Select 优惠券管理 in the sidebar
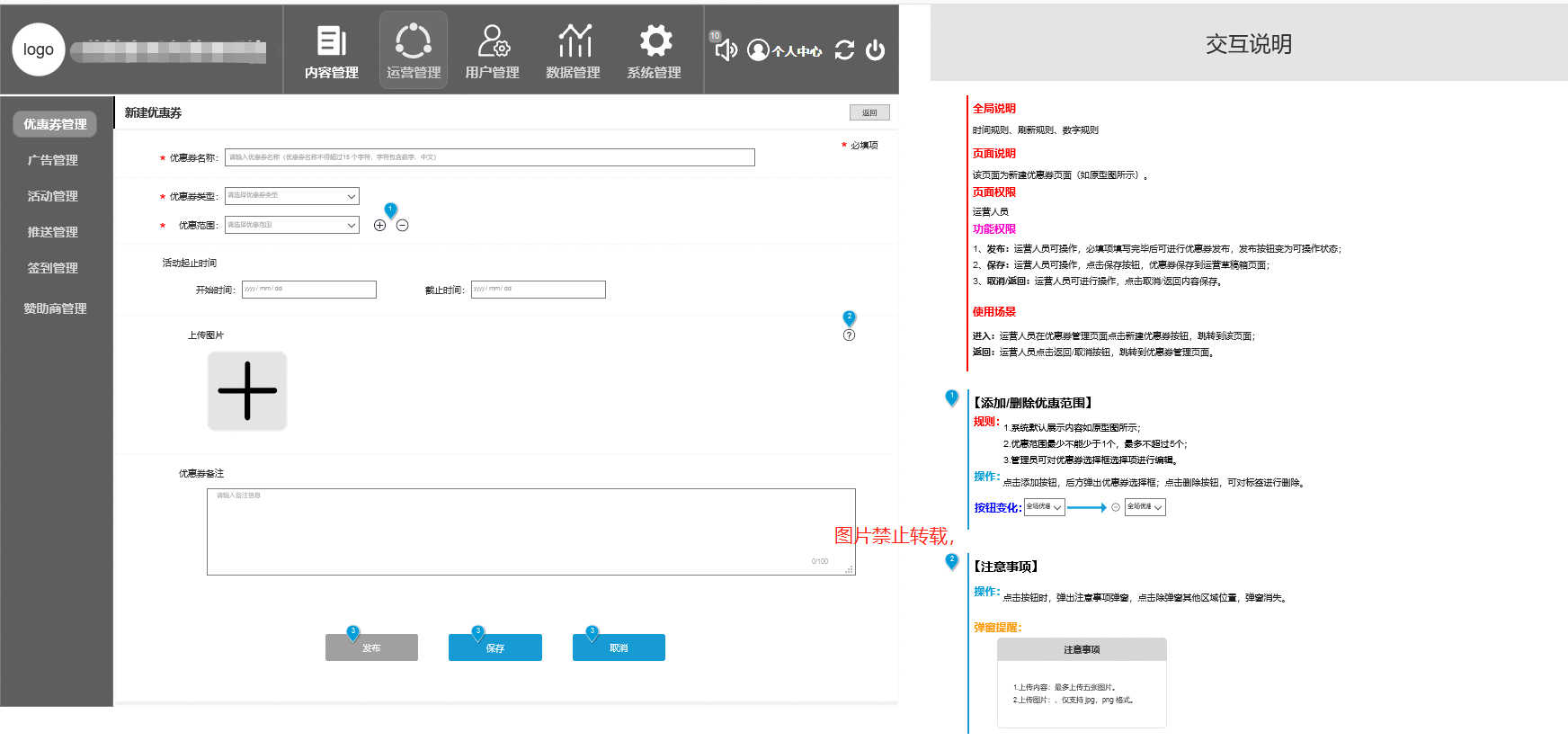The image size is (1568, 741). coord(55,124)
